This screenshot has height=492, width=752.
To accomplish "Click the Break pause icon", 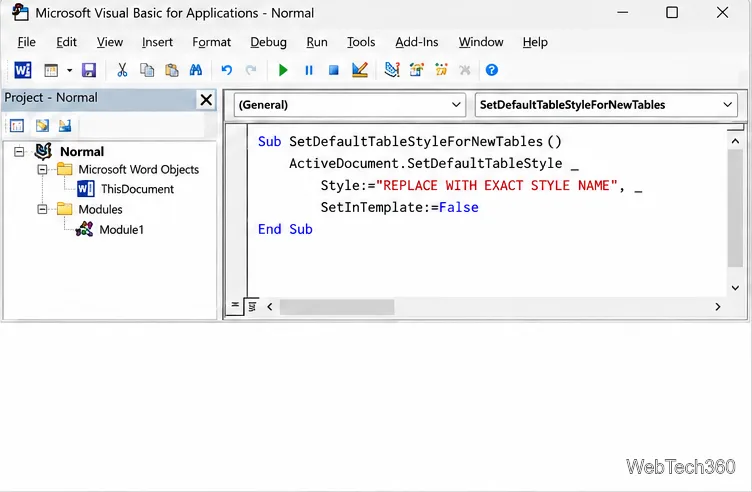I will point(309,70).
